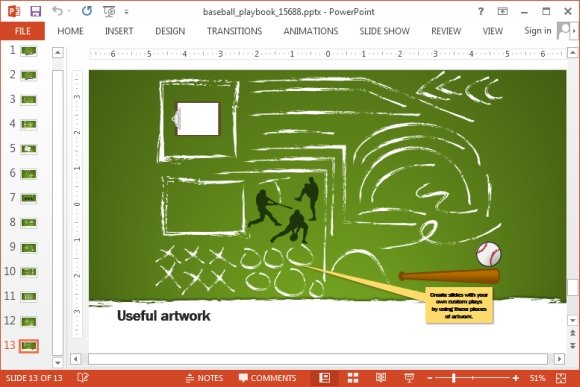Start slide show from beginning icon in title bar

(109, 11)
